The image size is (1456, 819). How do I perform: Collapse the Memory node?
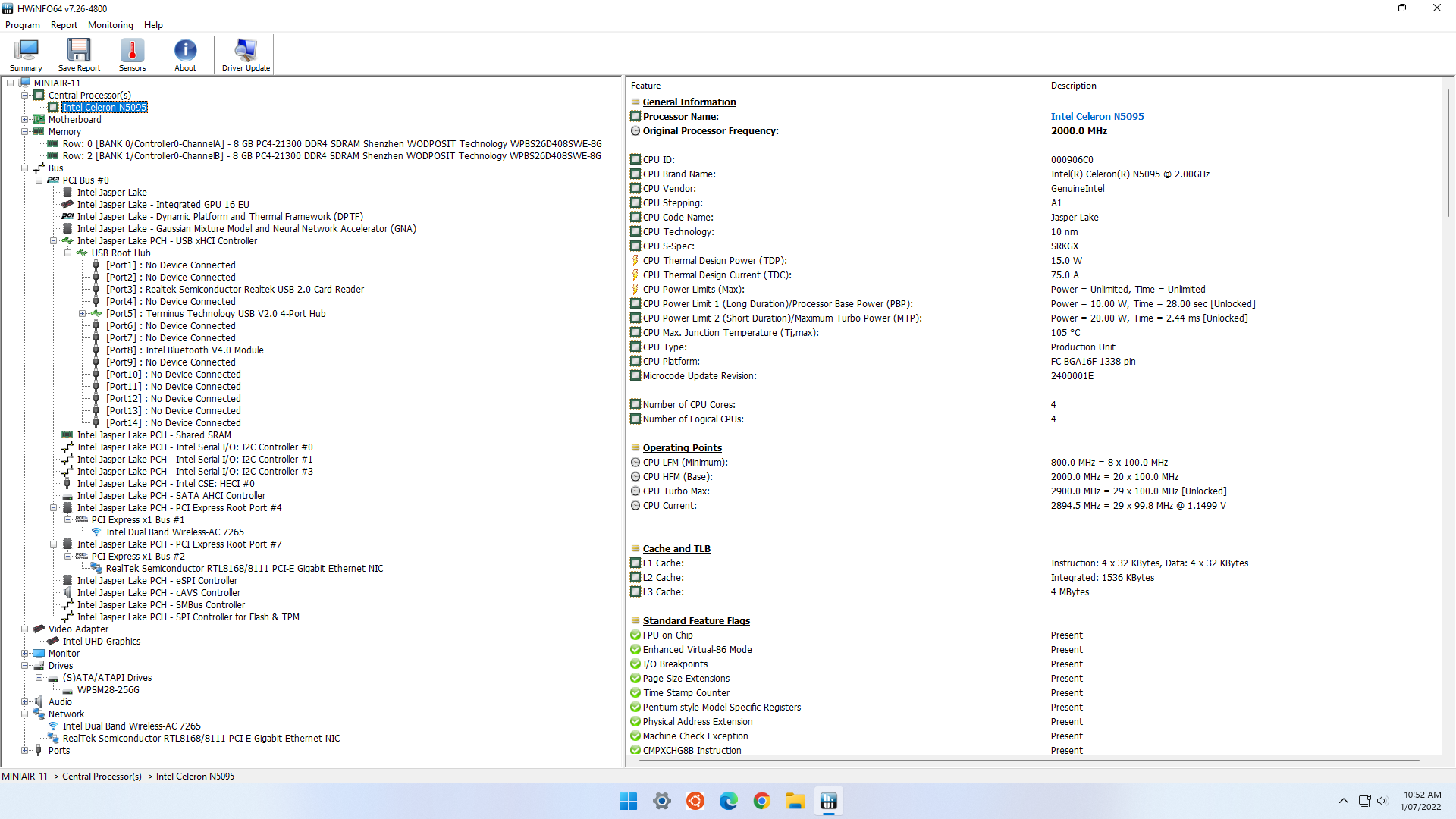point(25,132)
